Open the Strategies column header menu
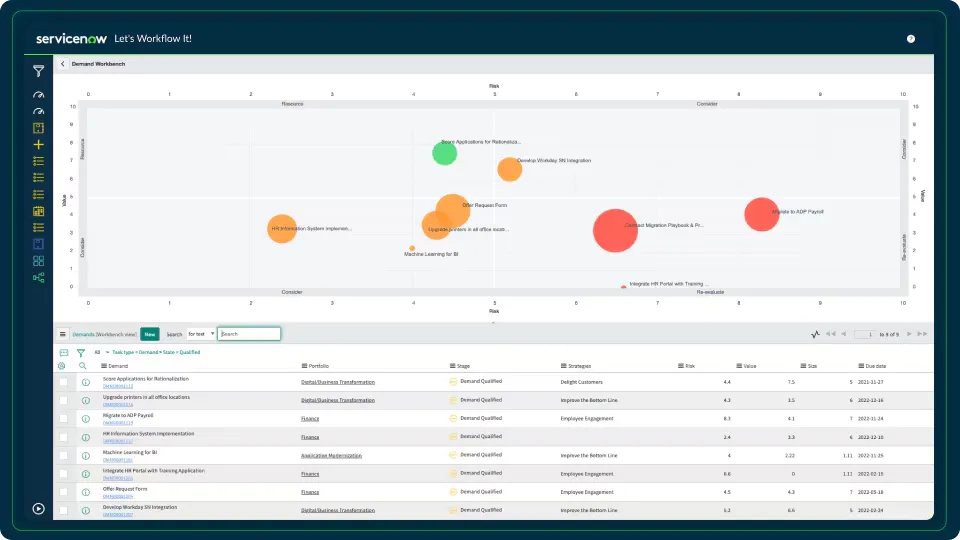 tap(563, 366)
